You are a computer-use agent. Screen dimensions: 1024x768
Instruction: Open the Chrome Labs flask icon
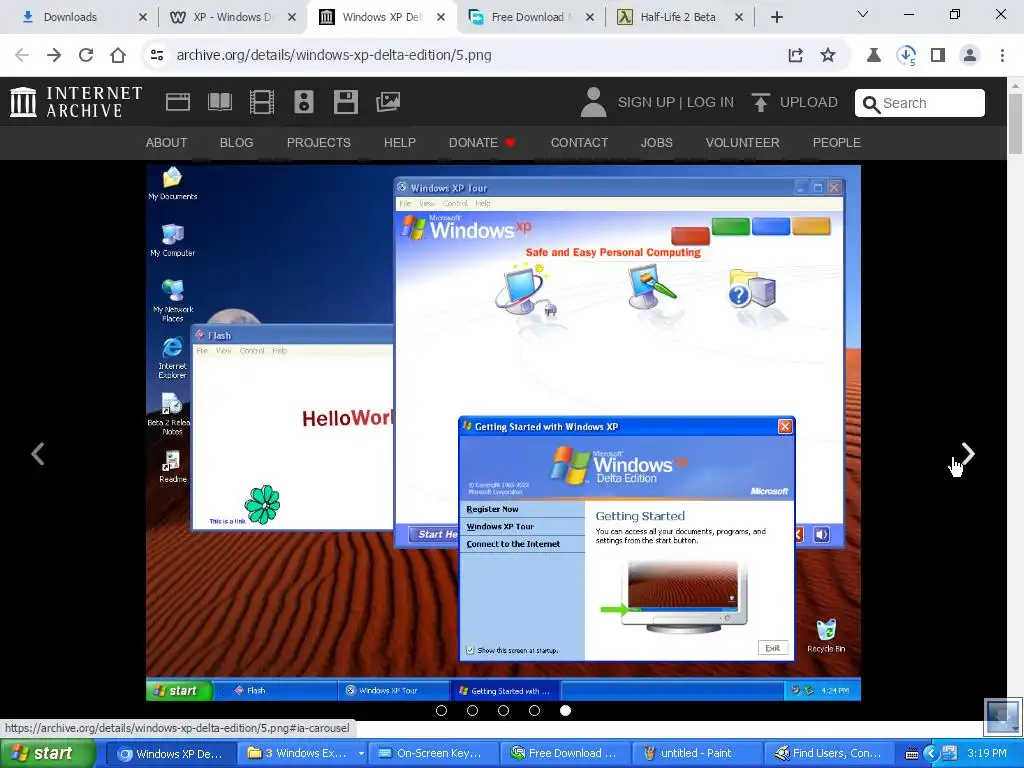click(x=873, y=55)
